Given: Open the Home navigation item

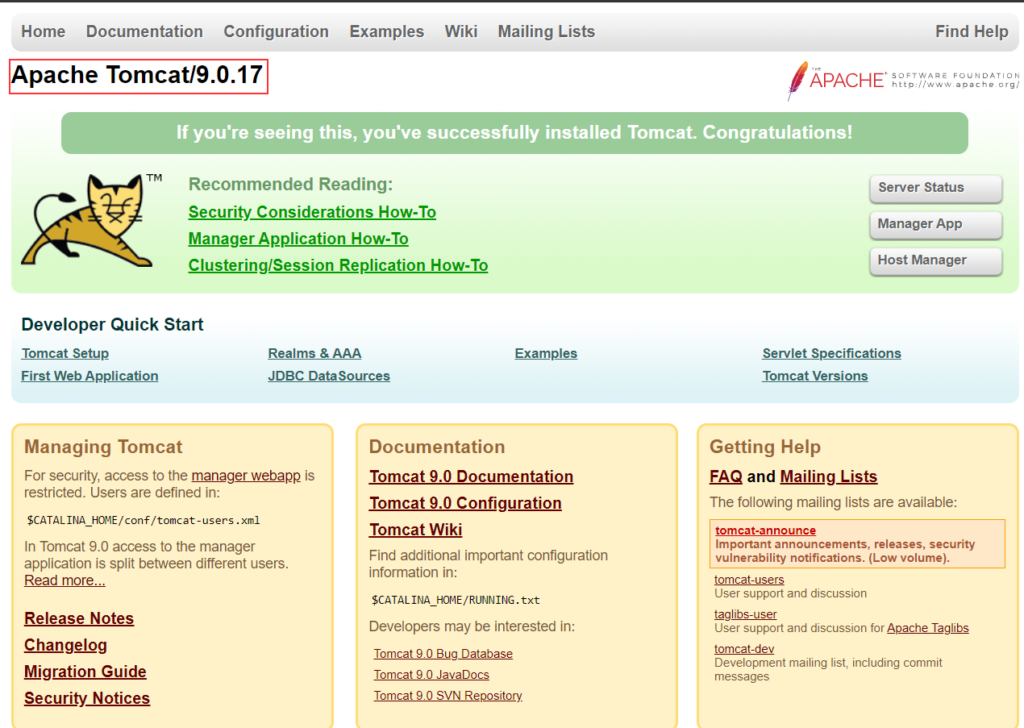Looking at the screenshot, I should [x=43, y=32].
